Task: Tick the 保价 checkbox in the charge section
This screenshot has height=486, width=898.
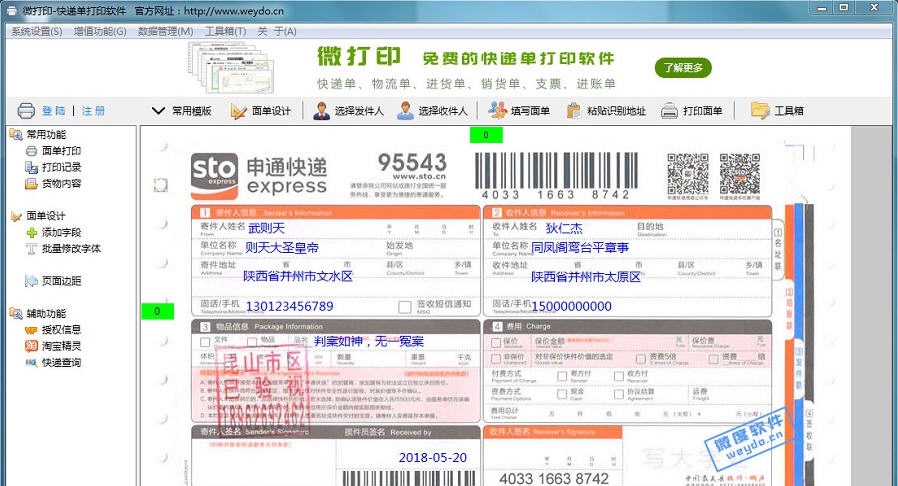Action: (x=496, y=343)
